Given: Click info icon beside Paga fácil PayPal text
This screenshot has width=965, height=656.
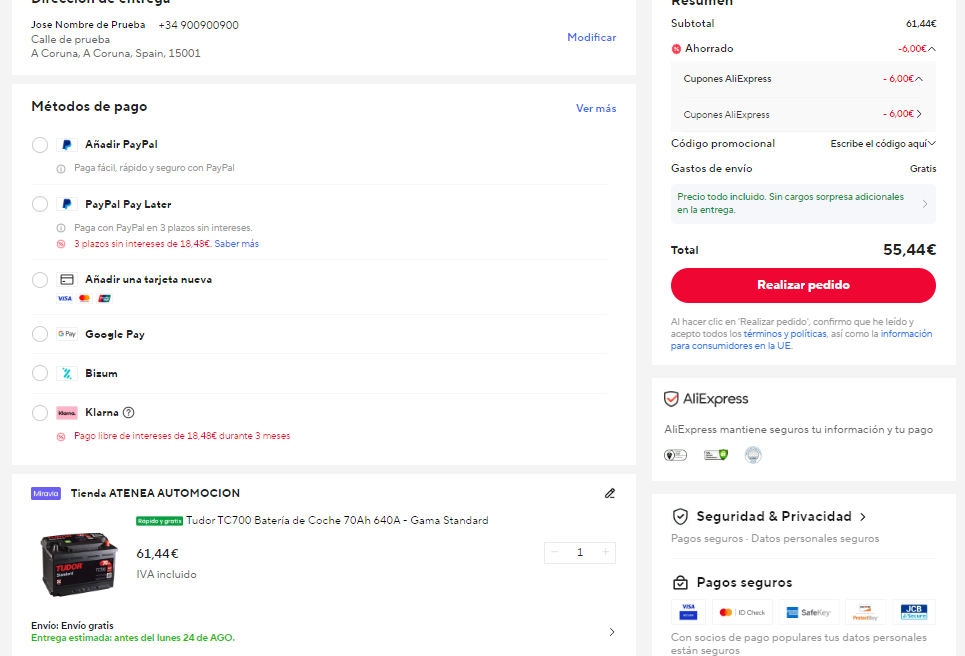Looking at the screenshot, I should [61, 169].
